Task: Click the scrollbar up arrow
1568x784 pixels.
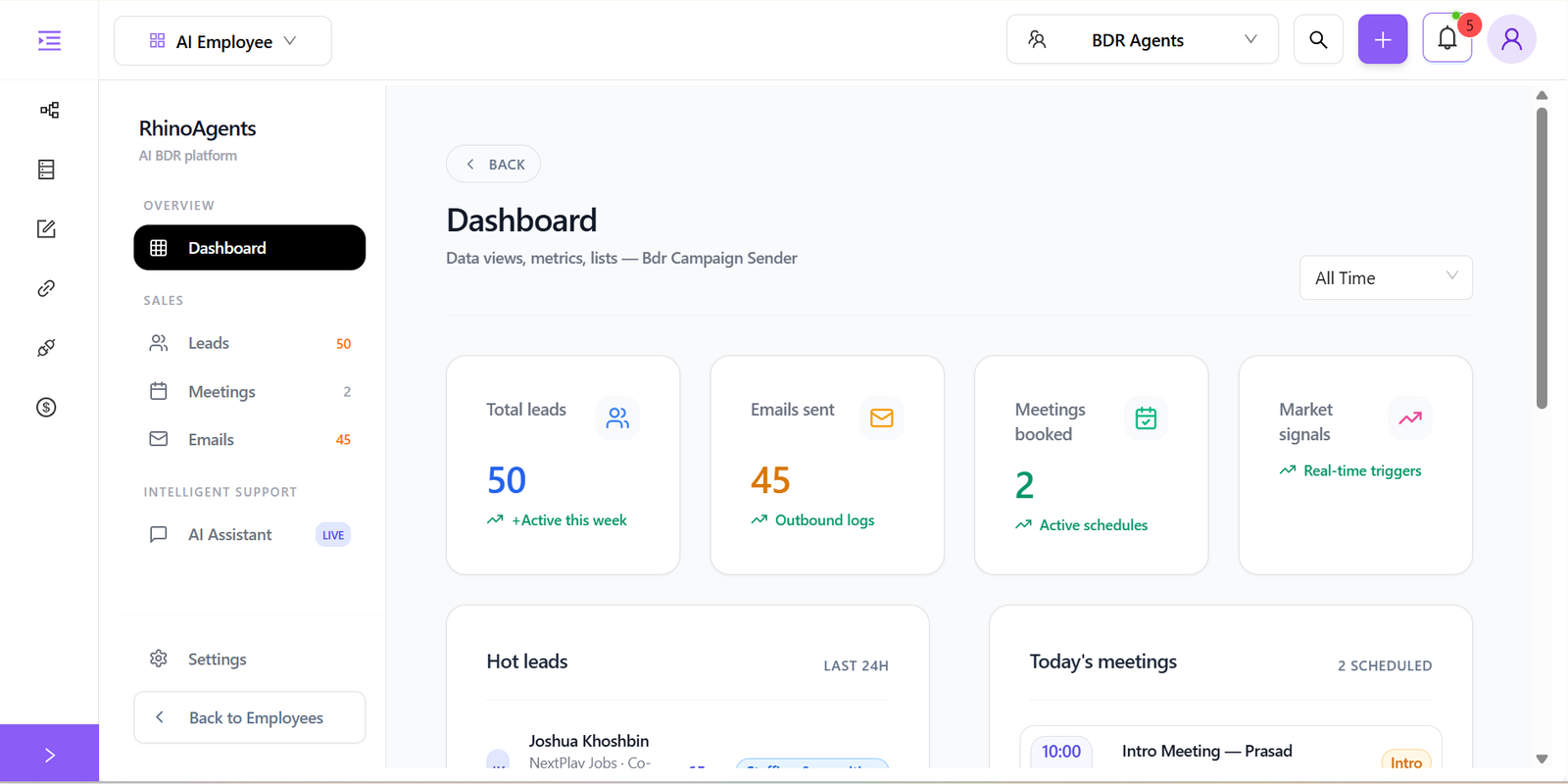Action: (1542, 95)
